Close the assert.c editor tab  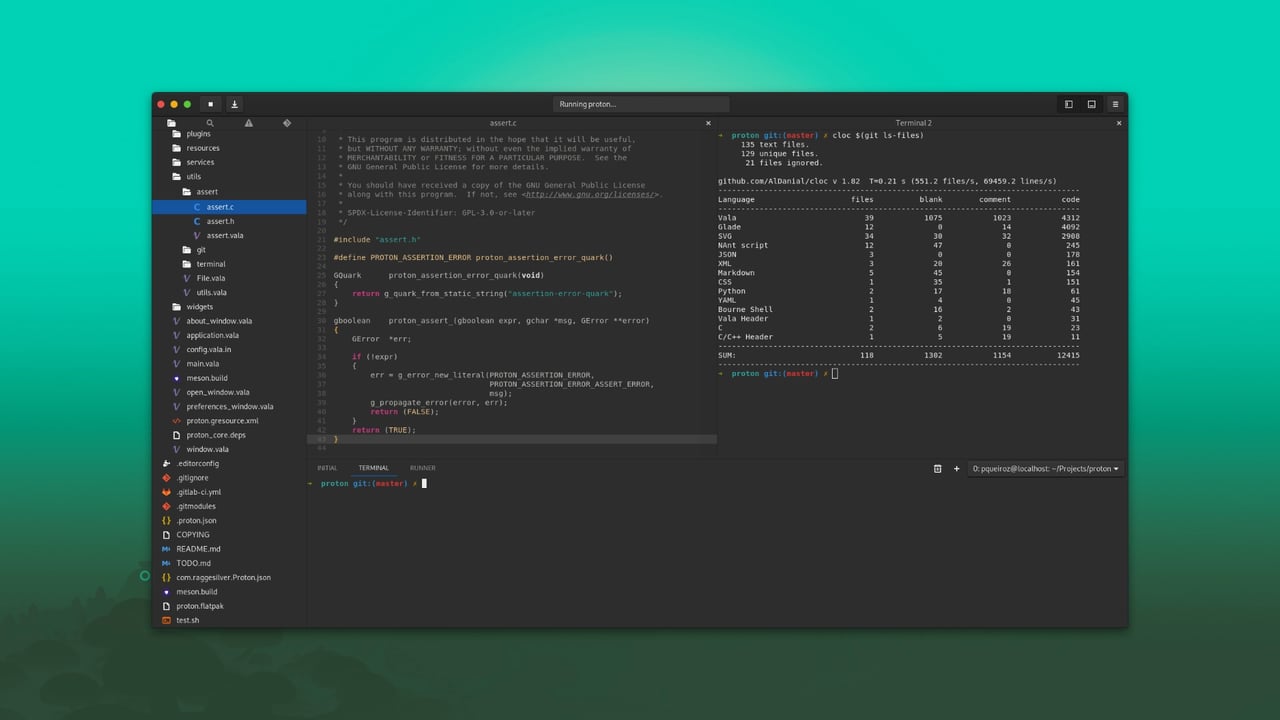tap(709, 123)
